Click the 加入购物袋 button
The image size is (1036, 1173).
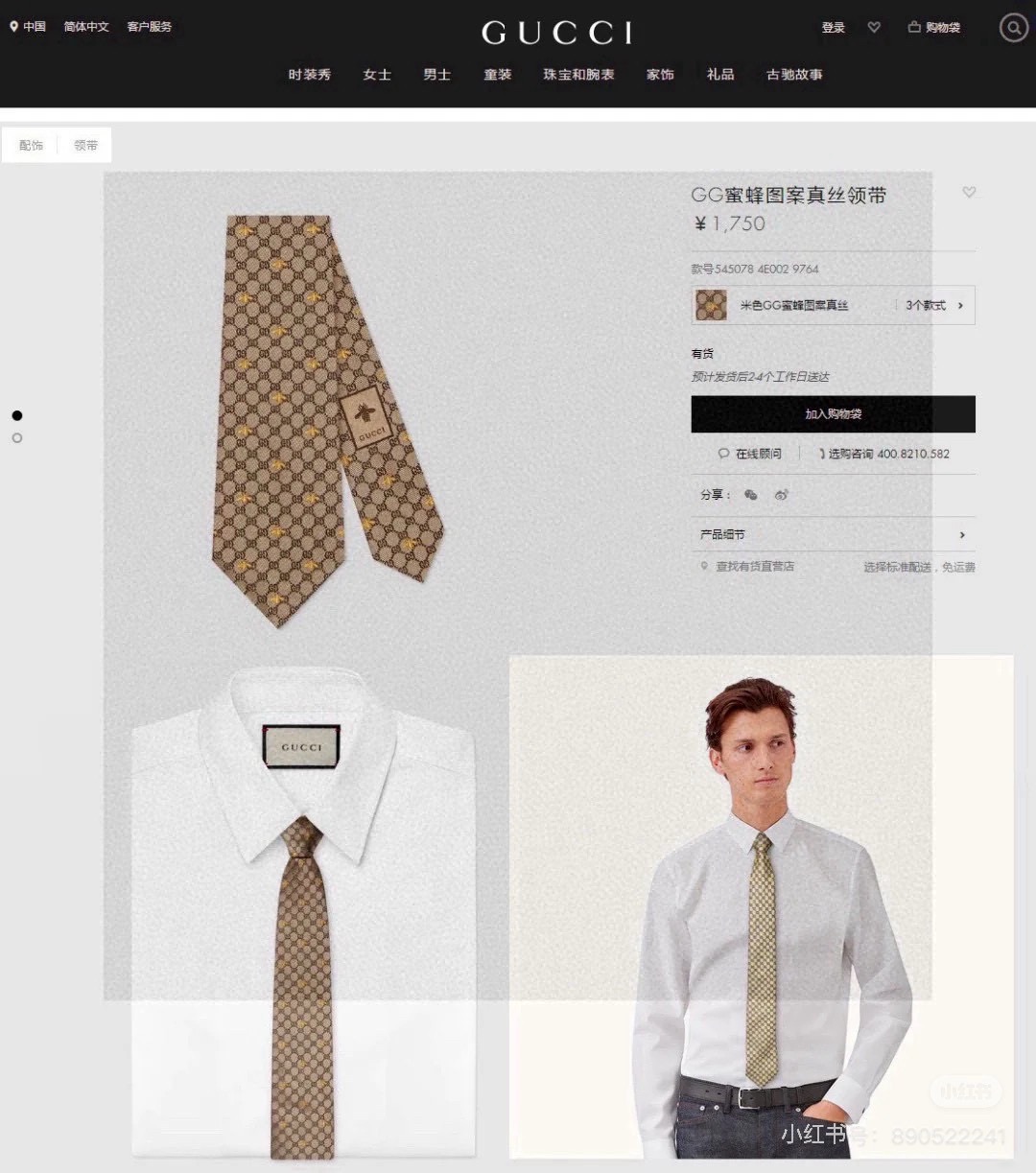[x=833, y=414]
